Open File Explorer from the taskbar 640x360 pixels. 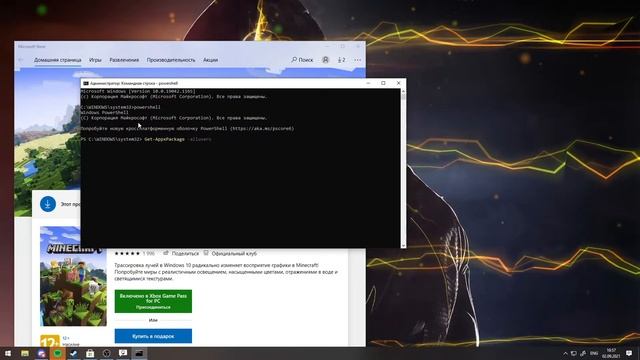(x=25, y=353)
